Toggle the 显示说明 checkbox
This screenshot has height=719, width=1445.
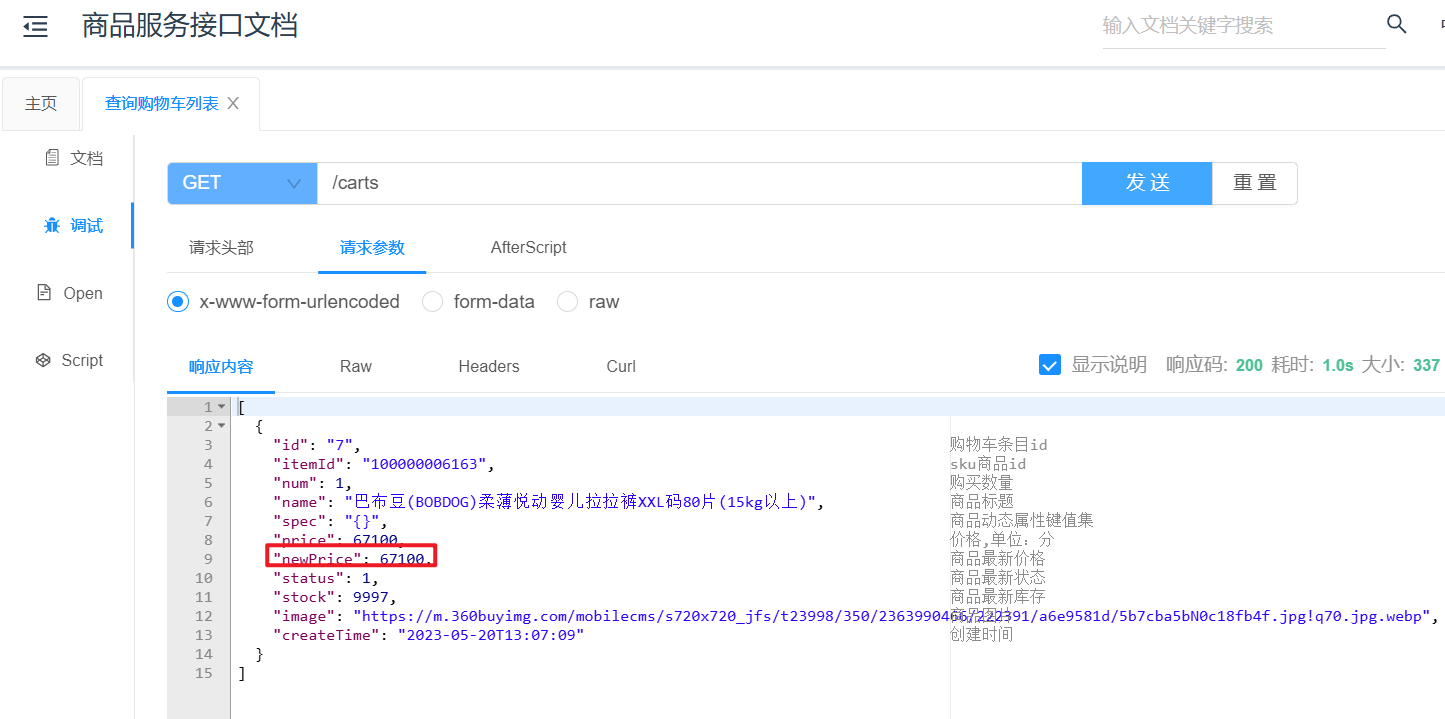(x=1049, y=365)
